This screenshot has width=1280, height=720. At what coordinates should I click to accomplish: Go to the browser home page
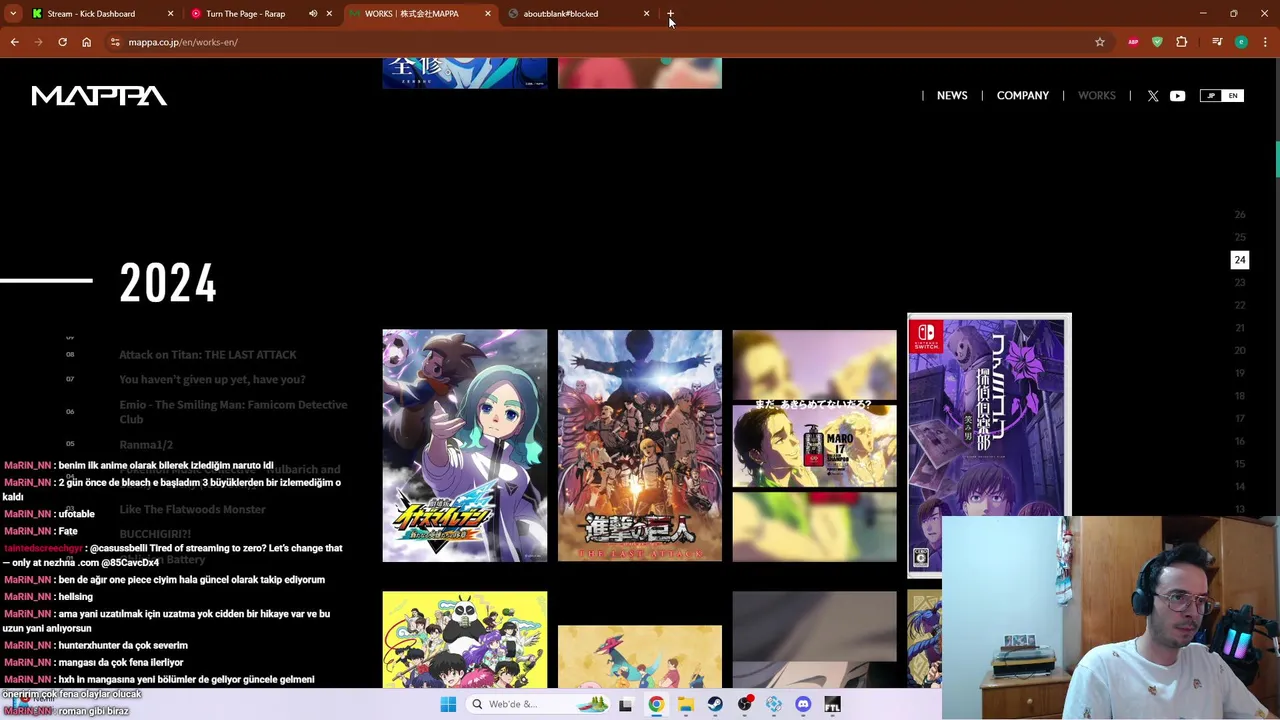(86, 42)
